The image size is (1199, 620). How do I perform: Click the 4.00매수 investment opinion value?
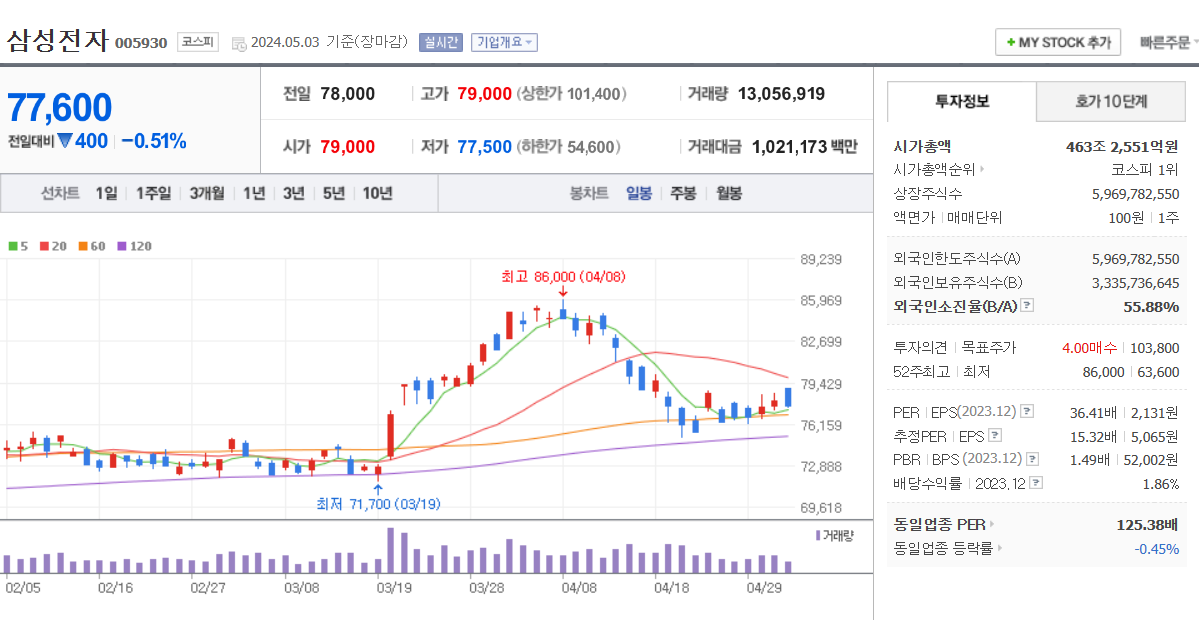pyautogui.click(x=1090, y=348)
